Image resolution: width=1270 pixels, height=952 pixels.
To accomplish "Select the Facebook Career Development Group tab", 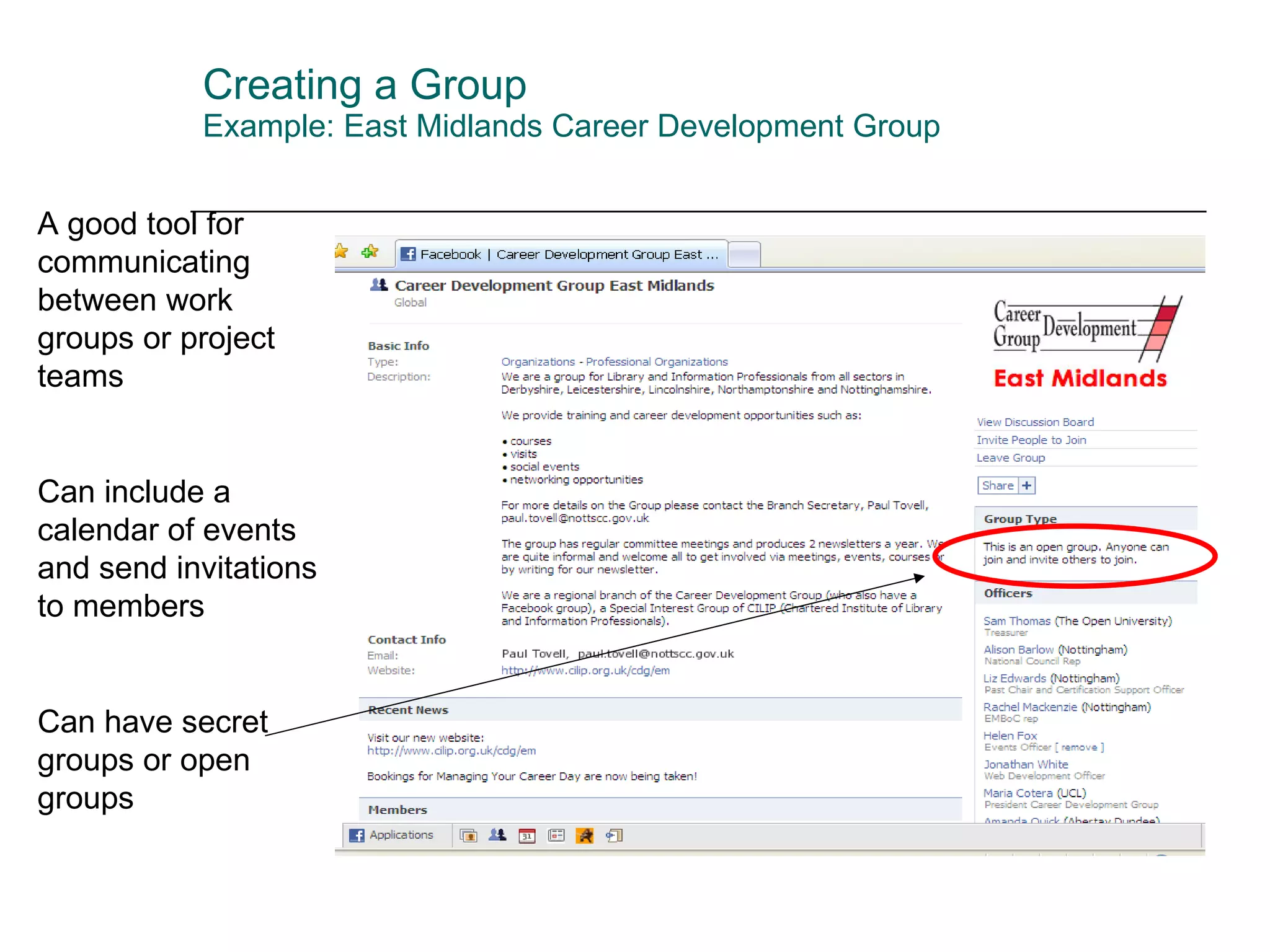I will pos(562,254).
